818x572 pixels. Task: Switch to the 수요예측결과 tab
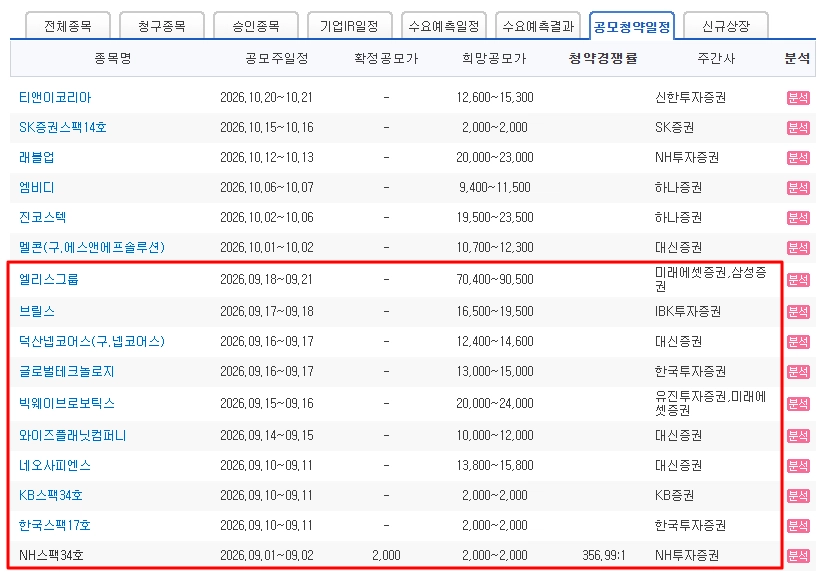point(537,26)
